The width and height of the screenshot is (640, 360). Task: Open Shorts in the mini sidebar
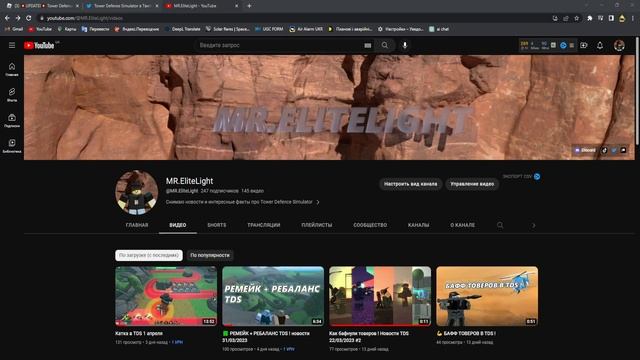(12, 95)
